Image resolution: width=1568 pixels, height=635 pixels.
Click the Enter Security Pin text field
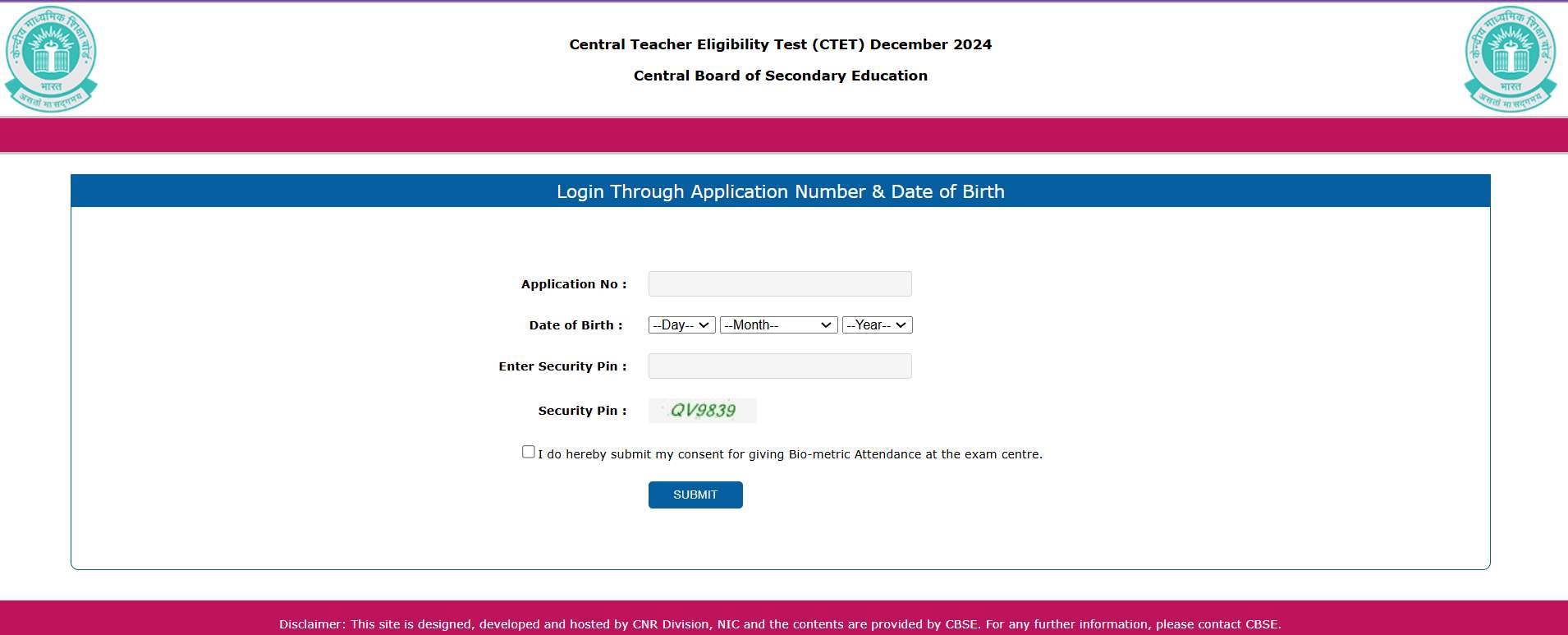coord(780,366)
